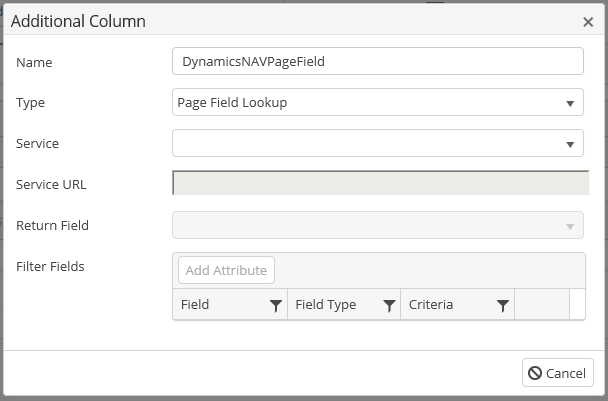Click the empty last grid column header
The height and width of the screenshot is (401, 608).
[542, 304]
